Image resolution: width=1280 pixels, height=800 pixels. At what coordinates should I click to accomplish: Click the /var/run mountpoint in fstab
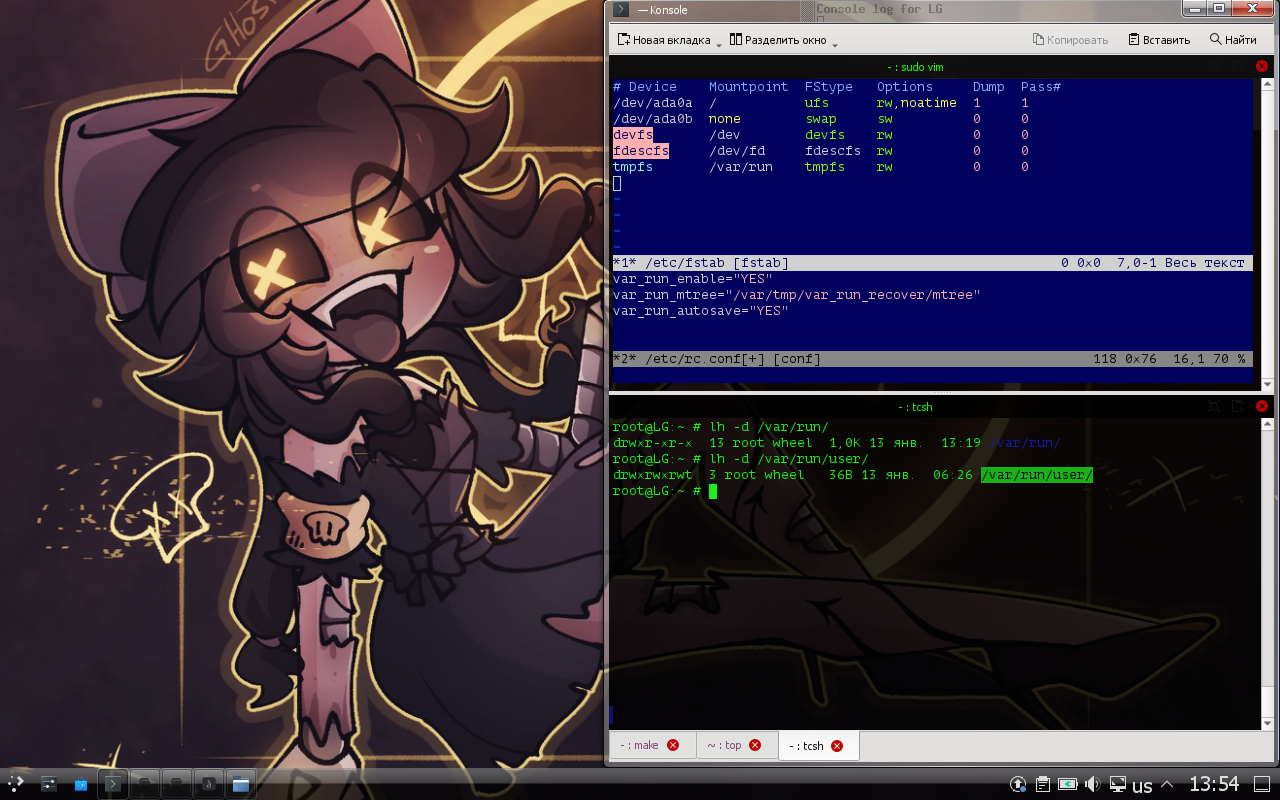point(741,167)
